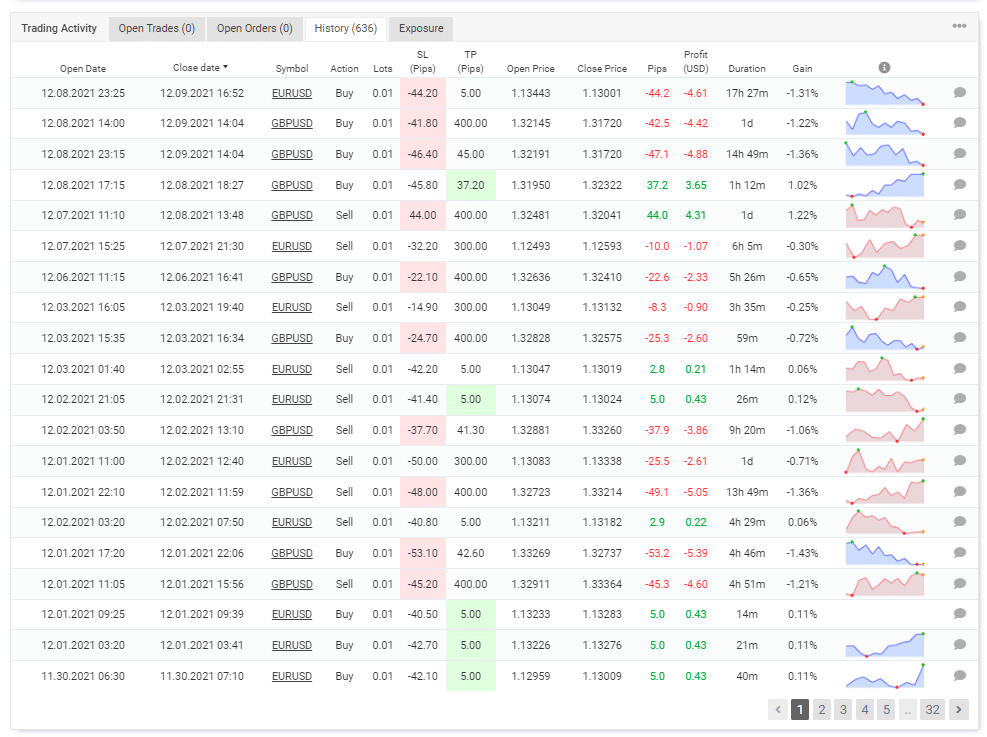Select the Trading Activity tab
The image size is (987, 737).
(58, 28)
